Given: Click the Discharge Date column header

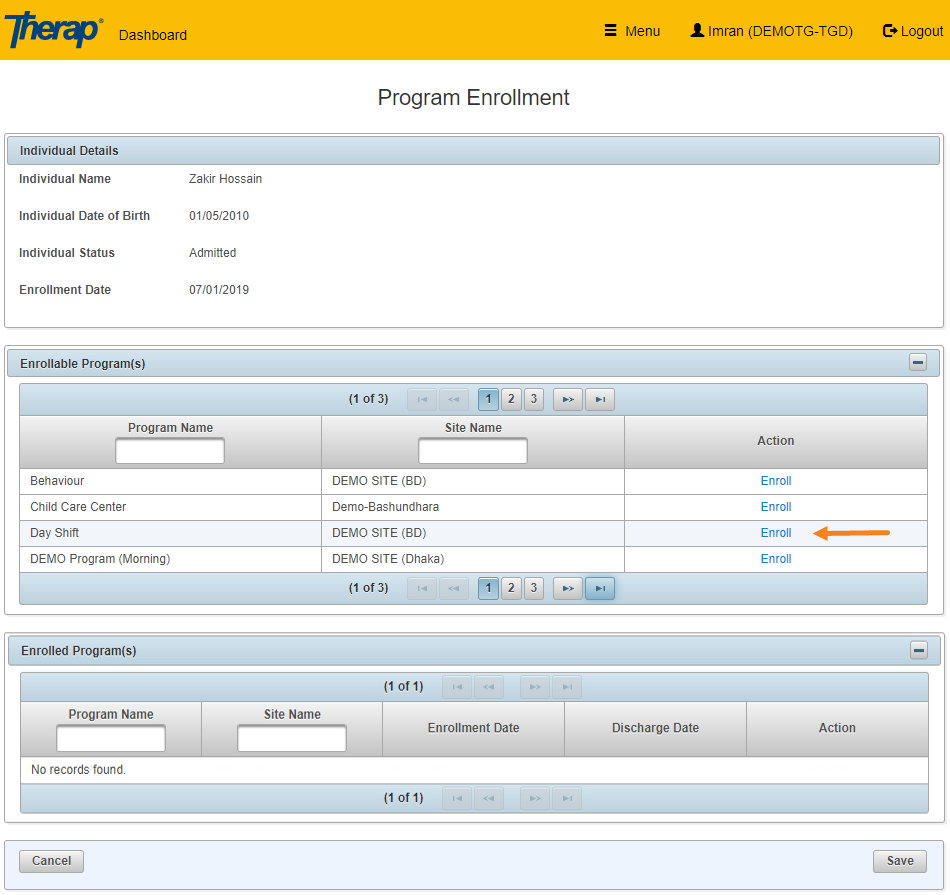Looking at the screenshot, I should click(x=656, y=728).
